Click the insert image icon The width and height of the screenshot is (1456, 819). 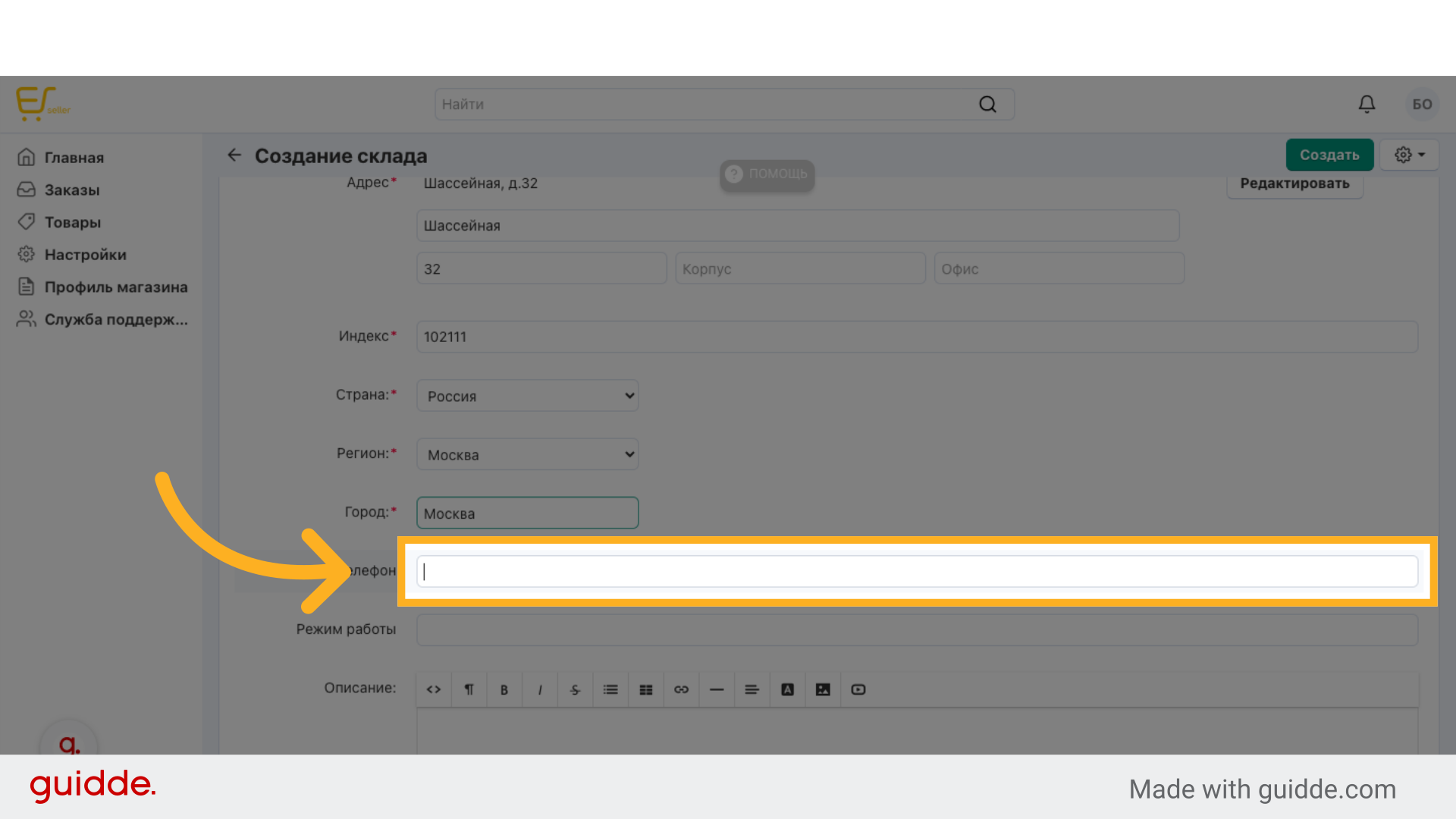(823, 689)
